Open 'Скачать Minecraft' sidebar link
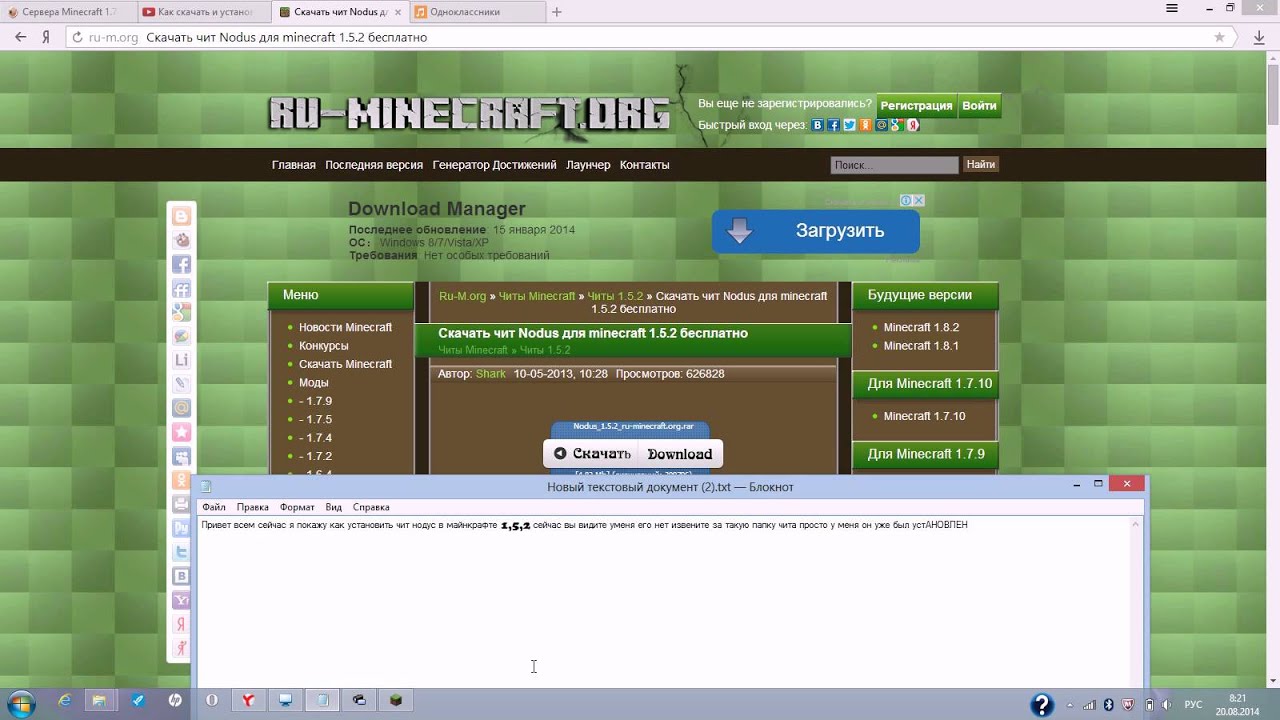 (345, 364)
